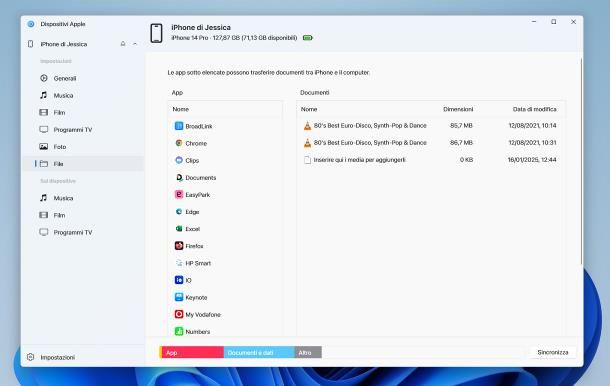610x386 pixels.
Task: Open Foto in the sidebar
Action: 82,147
